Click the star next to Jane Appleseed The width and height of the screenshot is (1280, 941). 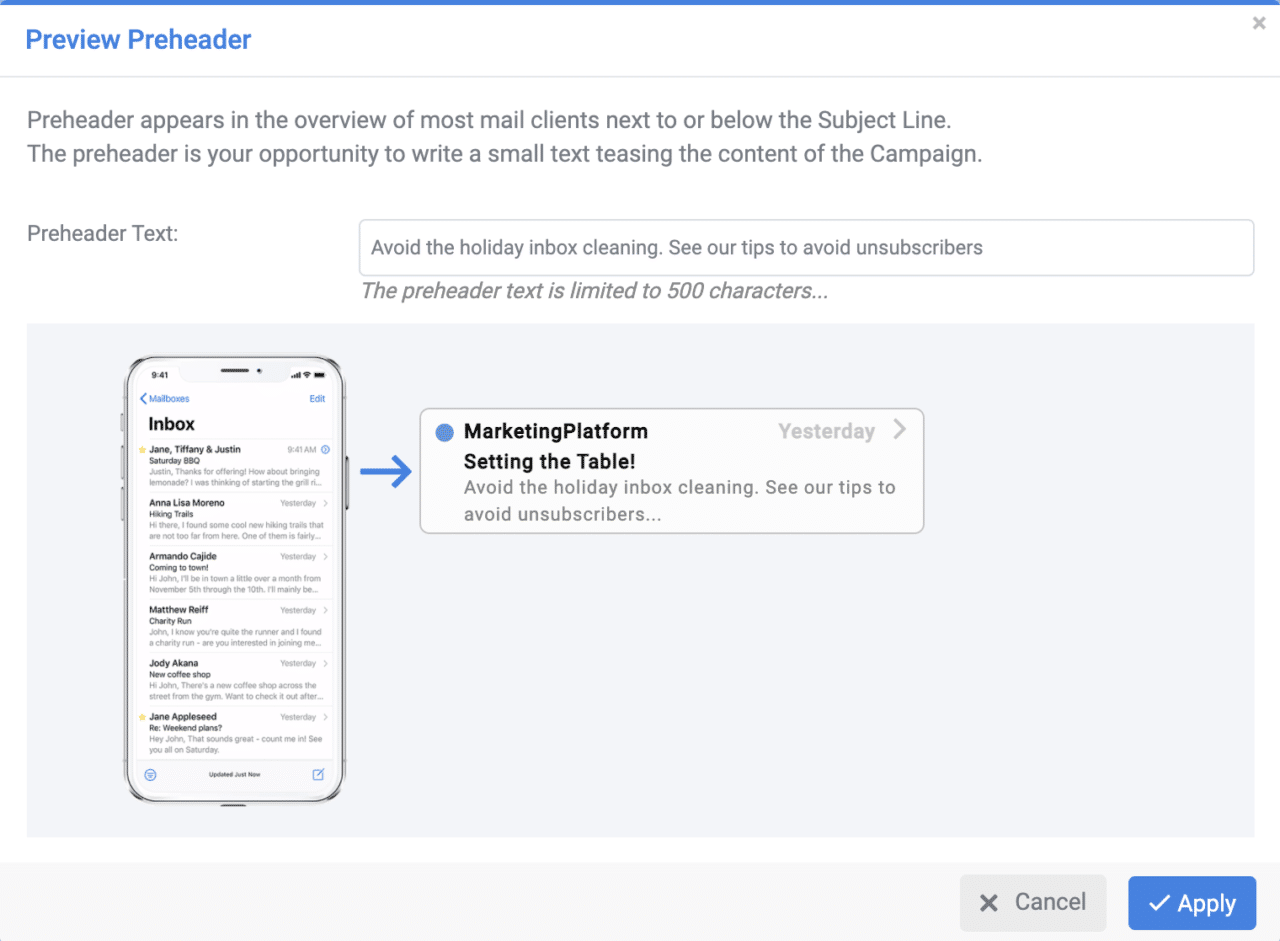coord(142,717)
